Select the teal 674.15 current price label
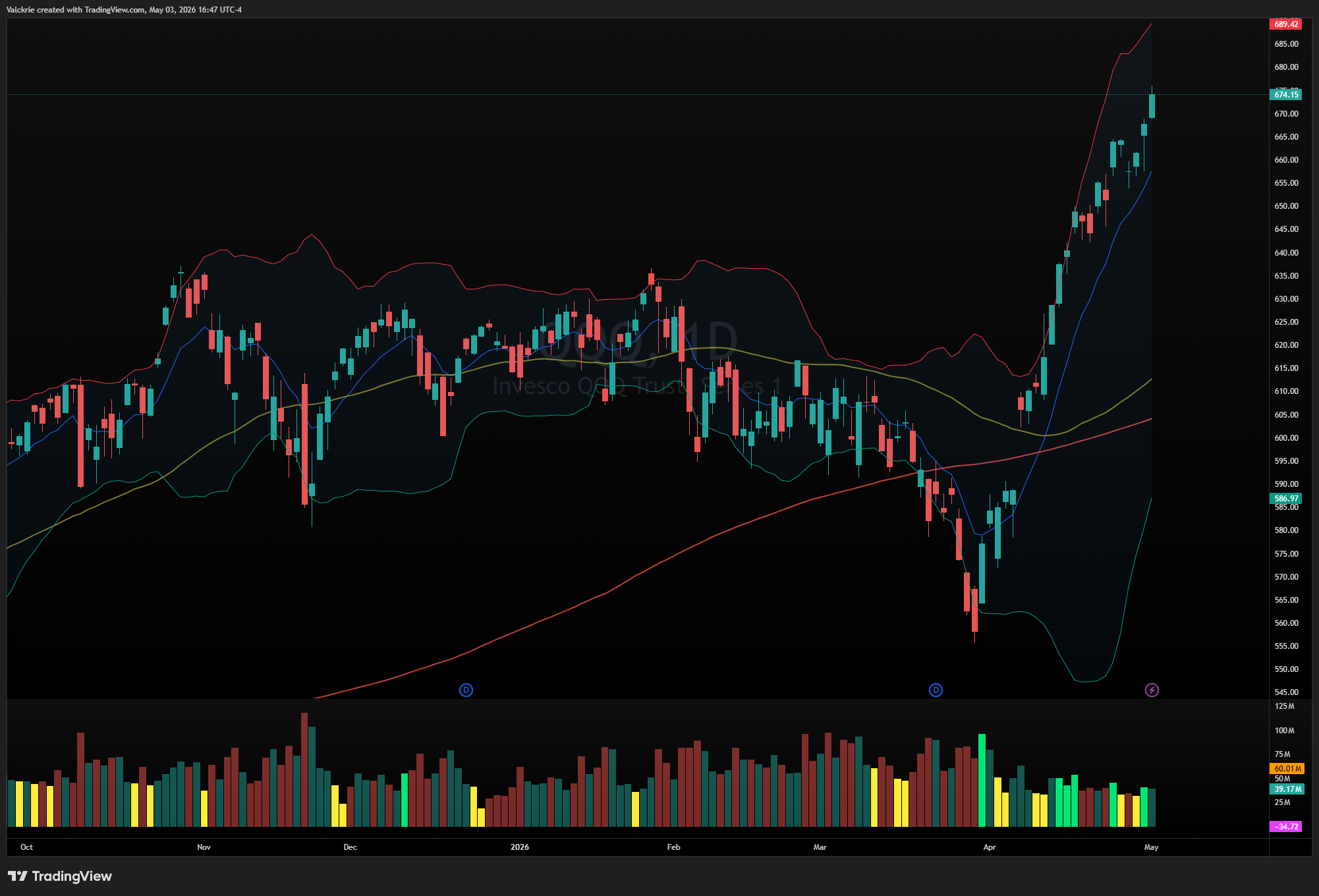Screen dimensions: 1319x896 (1285, 95)
